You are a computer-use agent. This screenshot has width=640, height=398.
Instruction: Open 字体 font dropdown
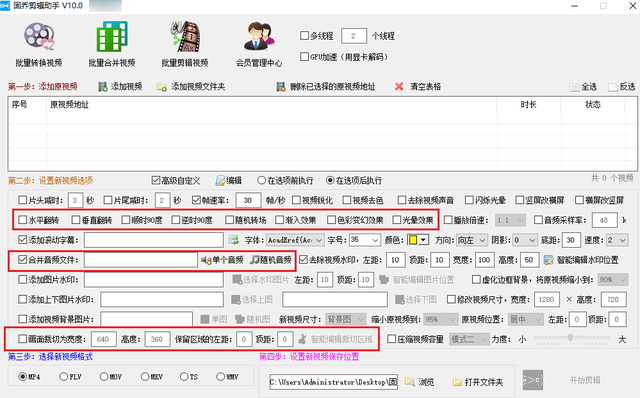click(296, 240)
